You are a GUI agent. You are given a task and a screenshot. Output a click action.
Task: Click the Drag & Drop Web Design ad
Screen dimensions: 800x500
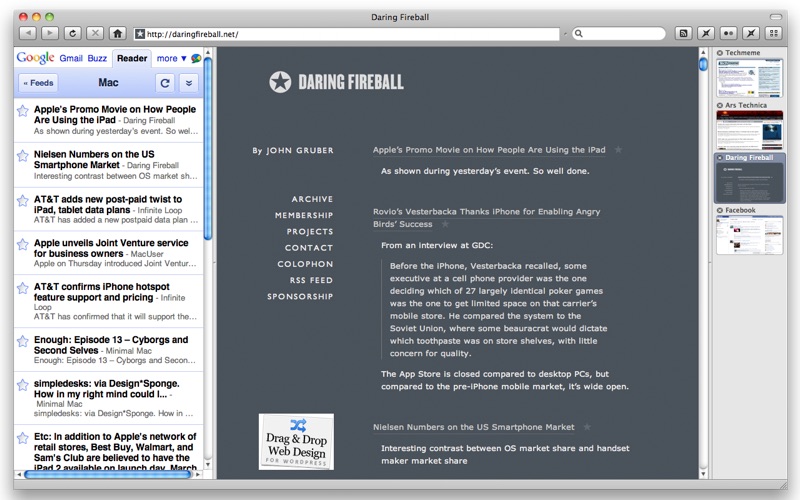[296, 441]
